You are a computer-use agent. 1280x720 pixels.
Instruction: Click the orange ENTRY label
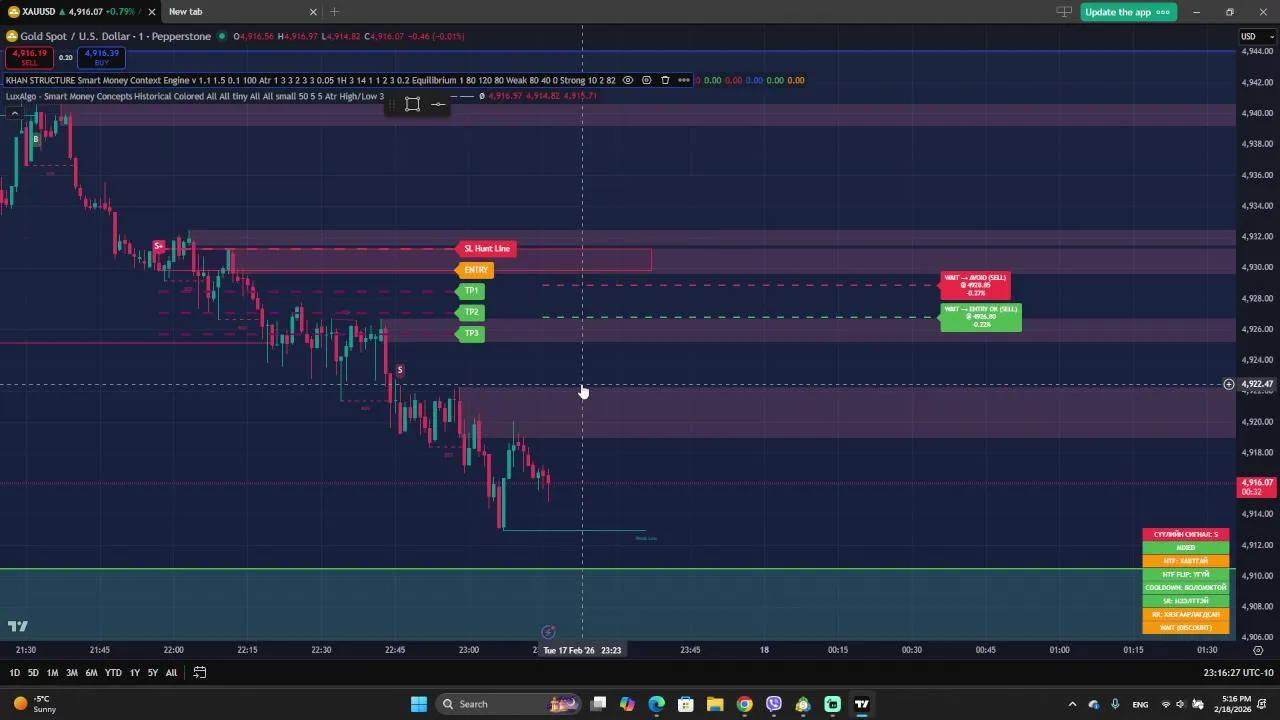coord(475,270)
